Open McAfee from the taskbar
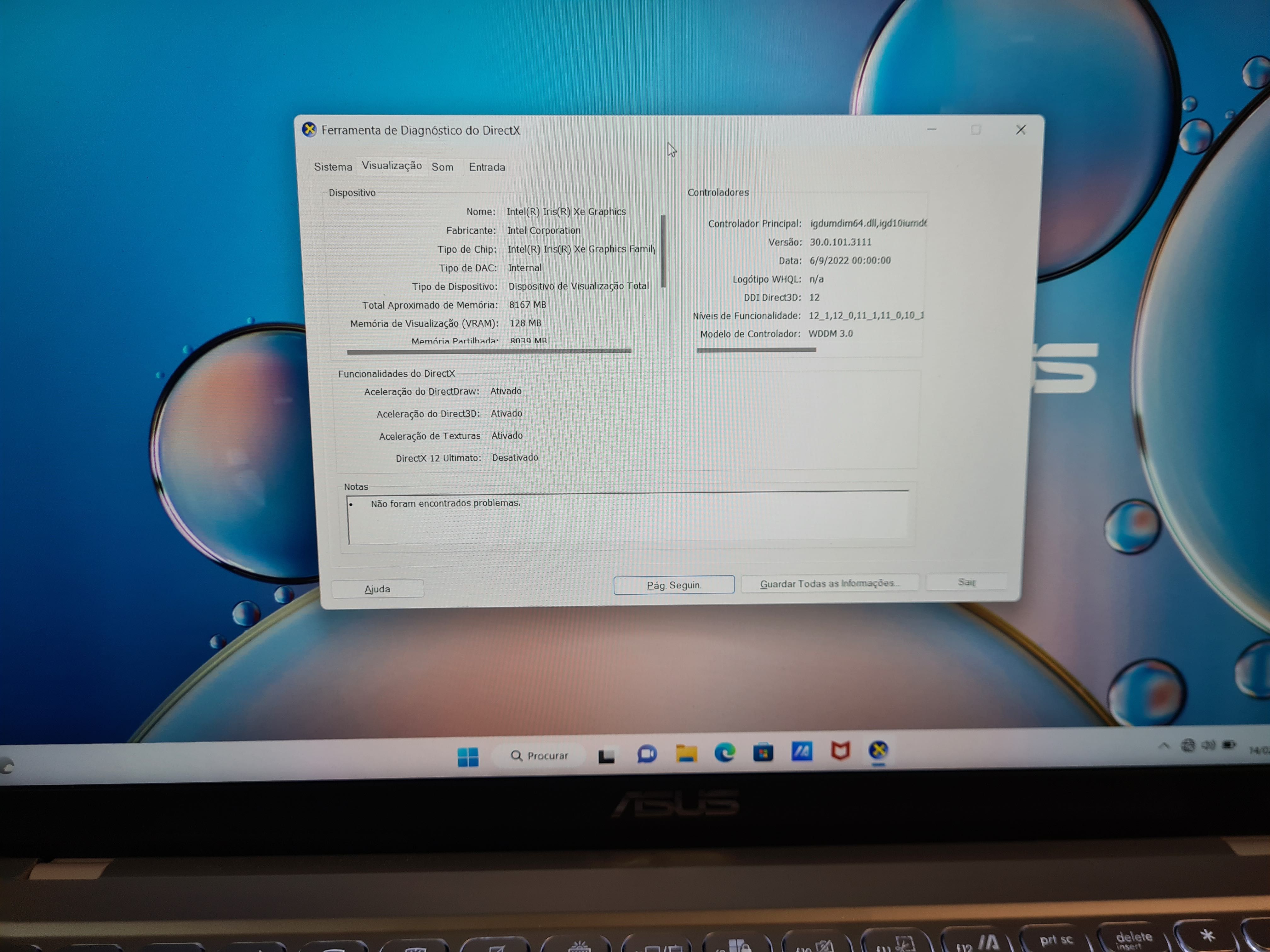The height and width of the screenshot is (952, 1270). (840, 751)
